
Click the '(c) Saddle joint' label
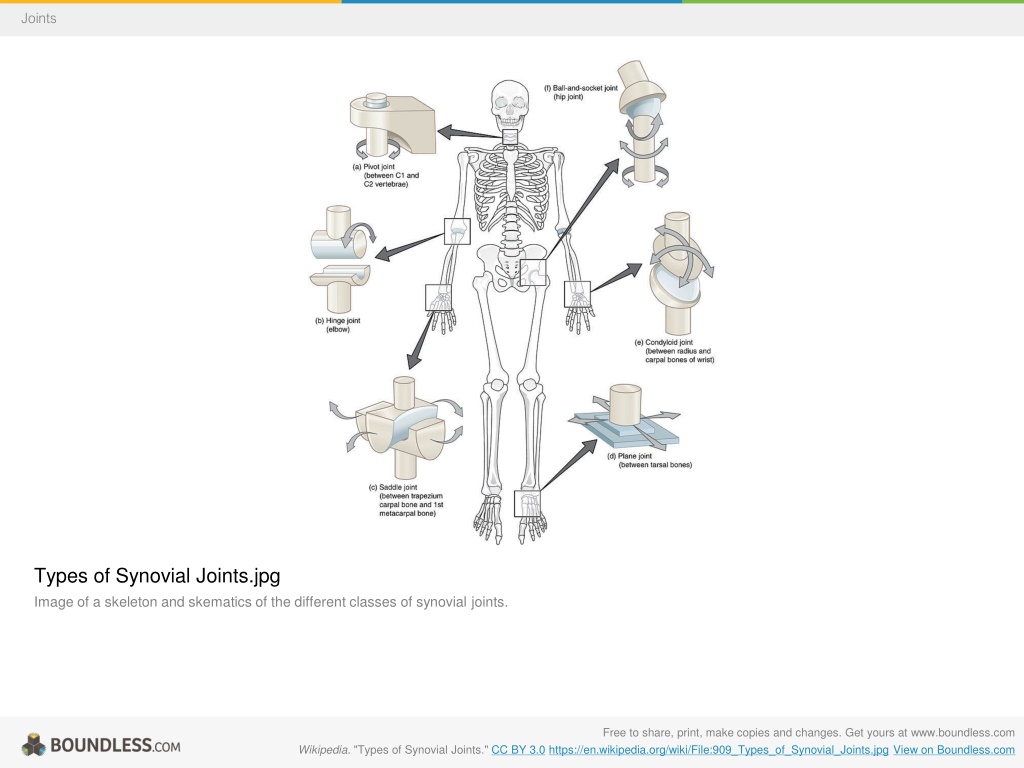pyautogui.click(x=406, y=500)
